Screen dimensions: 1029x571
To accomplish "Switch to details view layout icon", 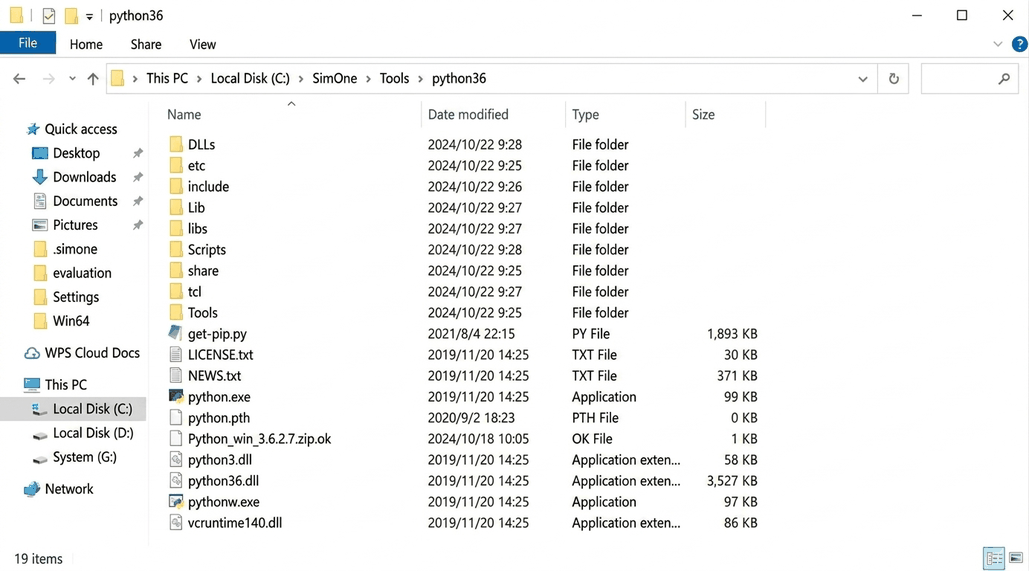I will click(x=994, y=559).
